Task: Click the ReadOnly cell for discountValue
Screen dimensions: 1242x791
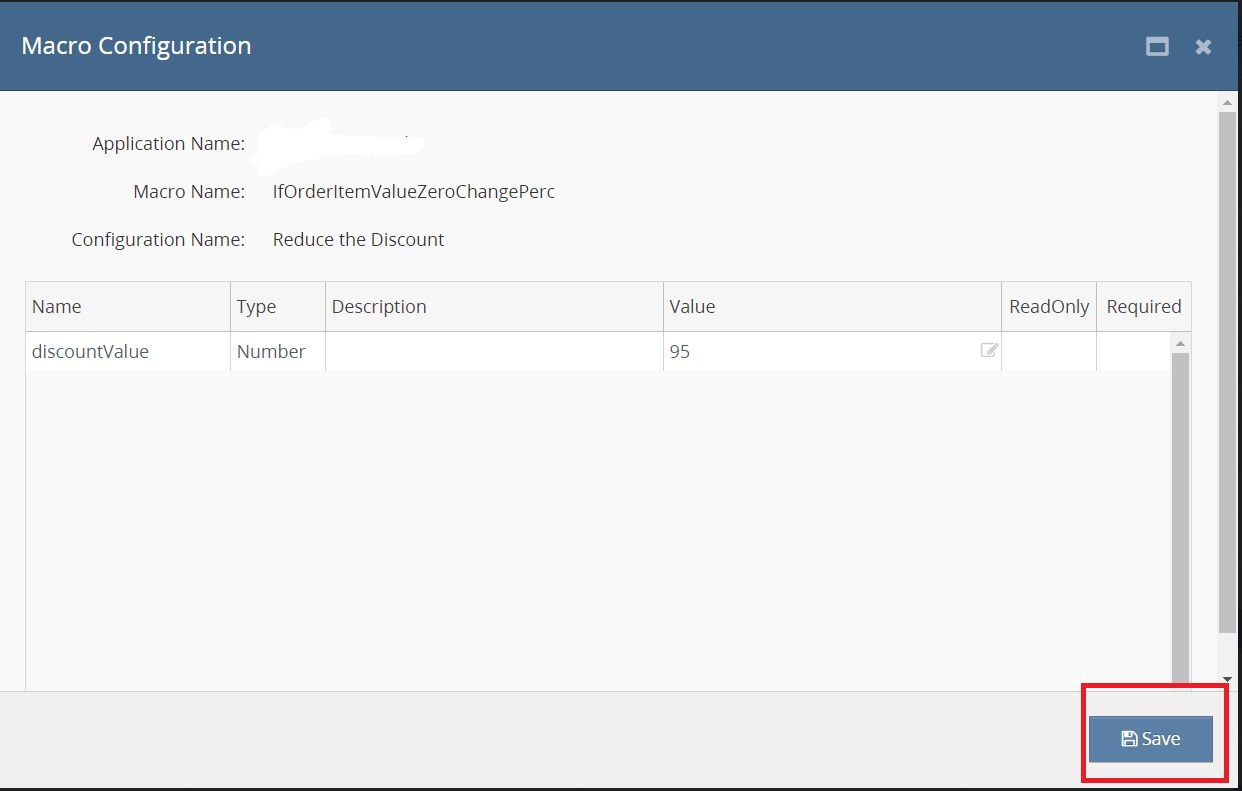Action: pyautogui.click(x=1049, y=352)
